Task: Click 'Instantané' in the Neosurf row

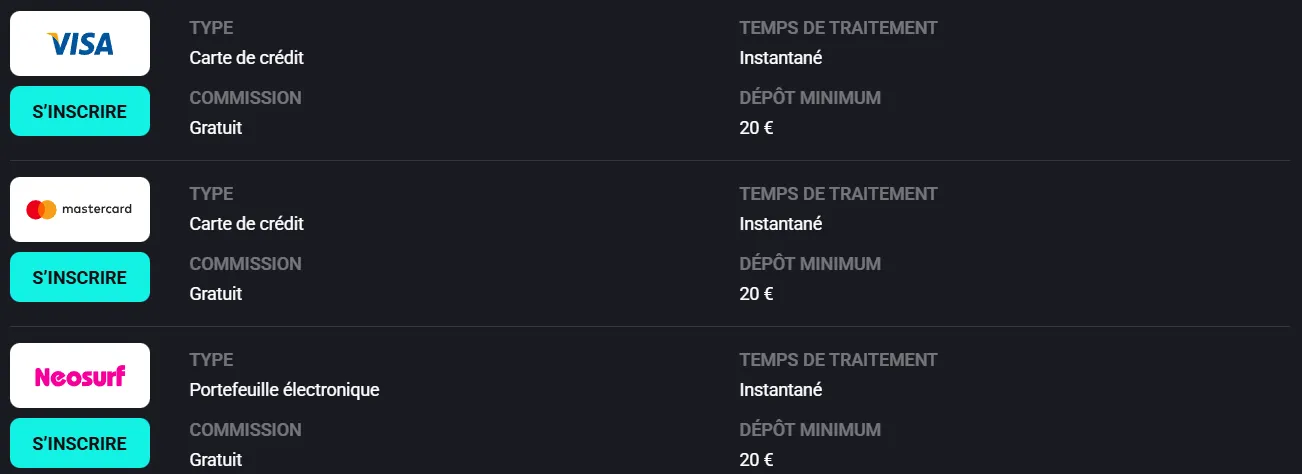Action: coord(780,390)
